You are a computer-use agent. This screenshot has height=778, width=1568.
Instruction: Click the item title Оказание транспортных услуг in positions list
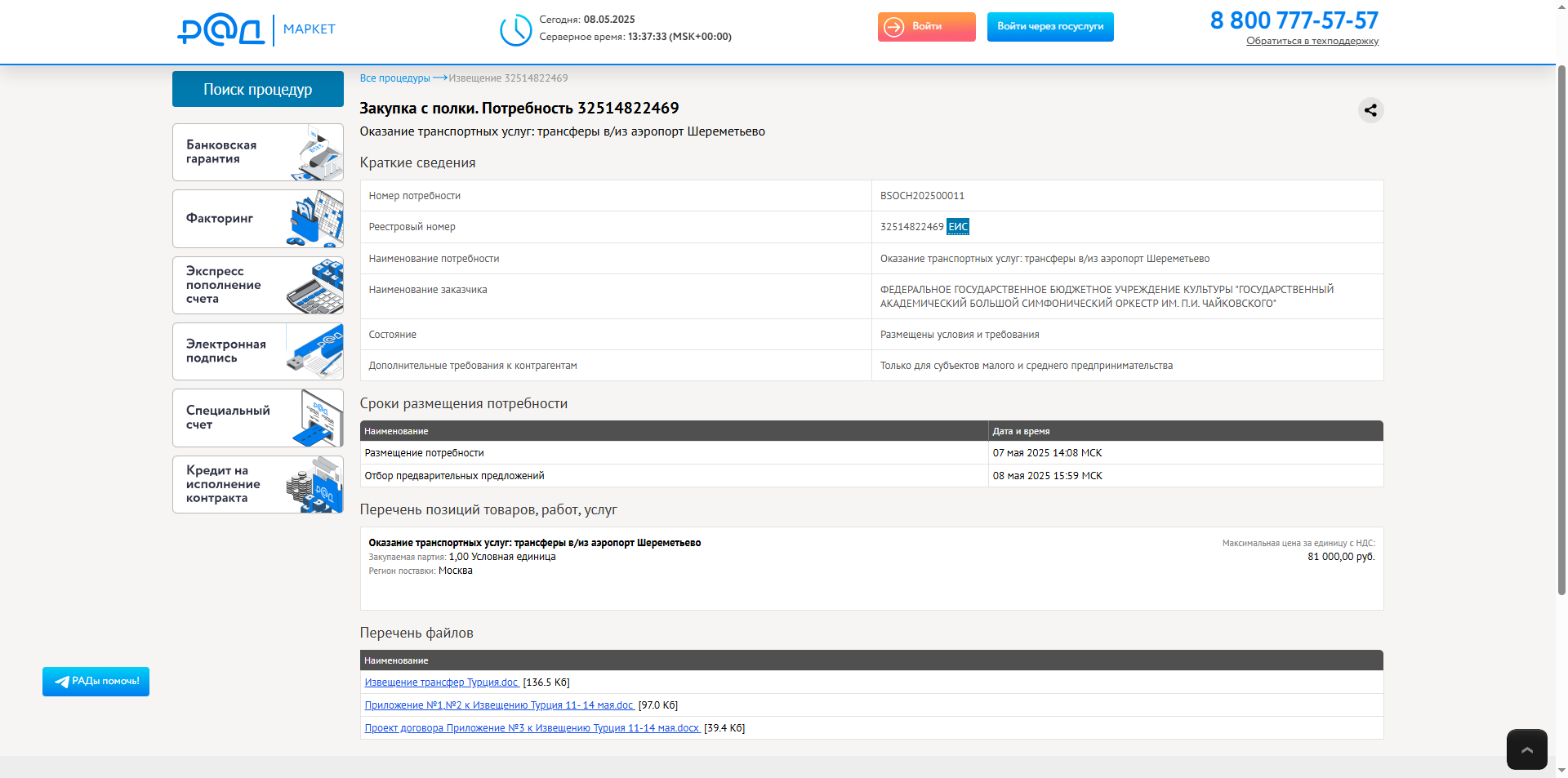pos(535,543)
